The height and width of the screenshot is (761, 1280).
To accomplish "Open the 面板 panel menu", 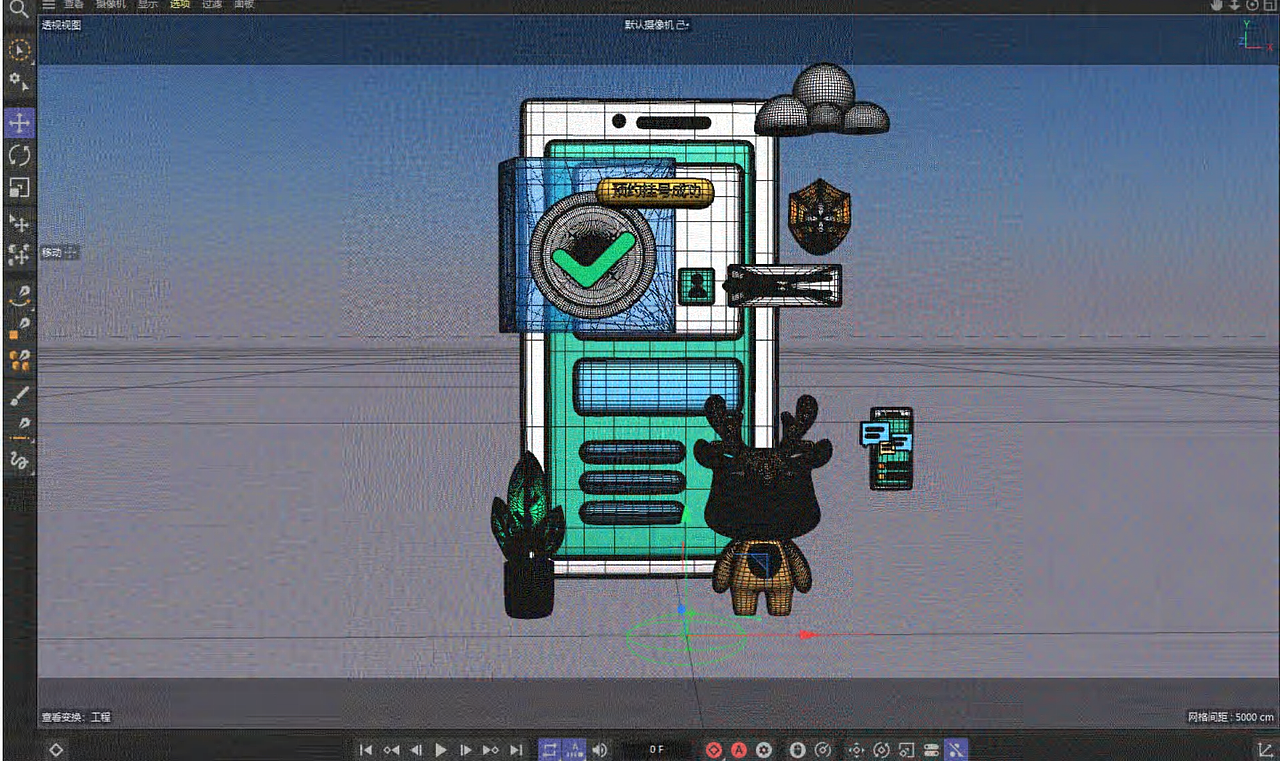I will pyautogui.click(x=244, y=4).
